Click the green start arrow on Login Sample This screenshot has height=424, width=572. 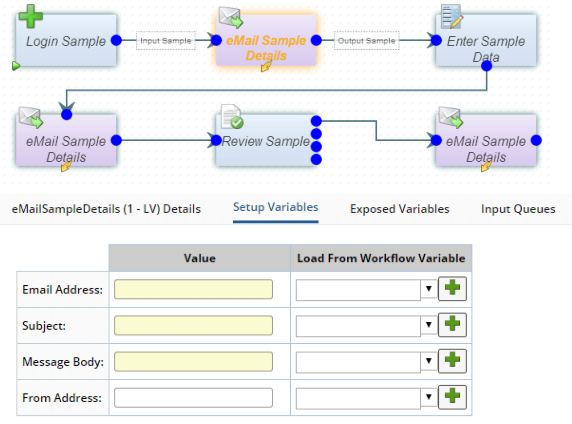point(16,66)
